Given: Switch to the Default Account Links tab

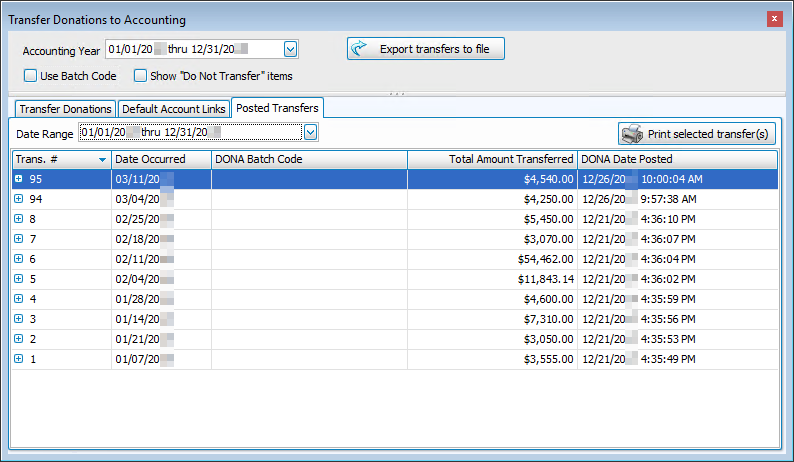Looking at the screenshot, I should (x=173, y=109).
